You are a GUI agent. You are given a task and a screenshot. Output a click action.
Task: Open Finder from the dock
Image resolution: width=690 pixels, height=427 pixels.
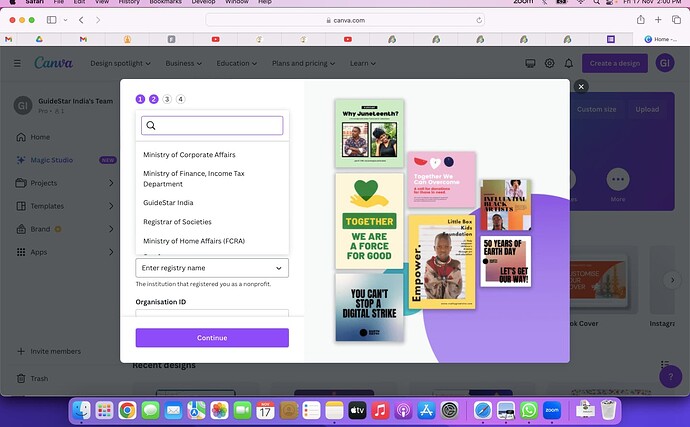click(81, 411)
